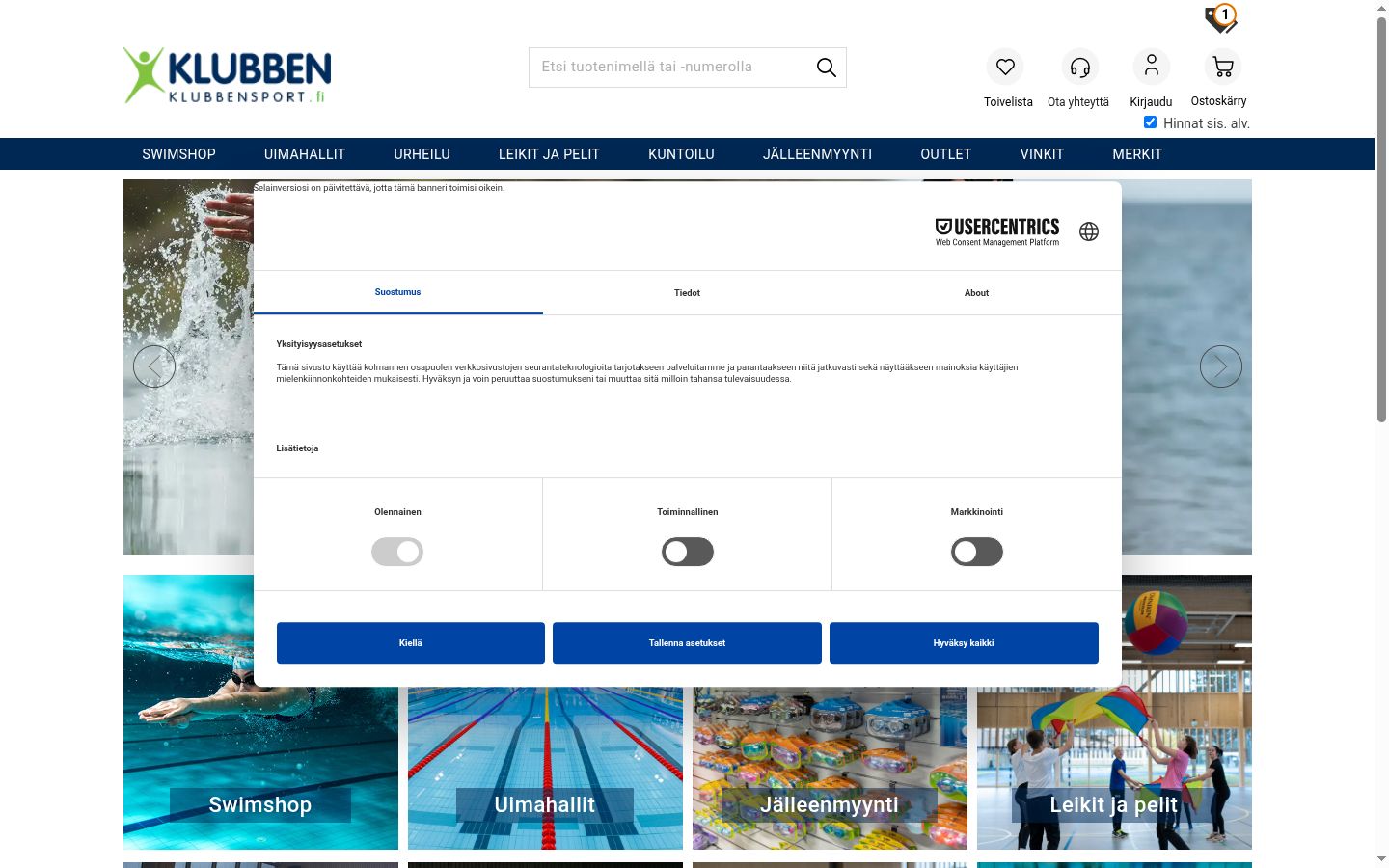Viewport: 1389px width, 868px height.
Task: Open the KUNTOILU menu
Action: click(x=681, y=154)
